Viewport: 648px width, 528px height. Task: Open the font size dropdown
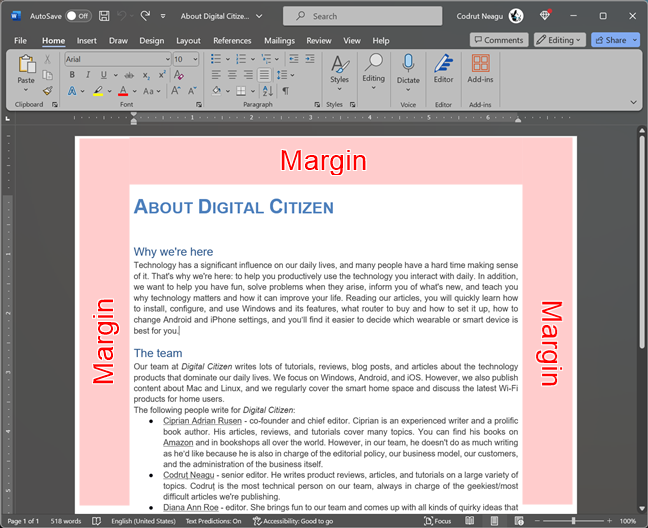point(195,59)
